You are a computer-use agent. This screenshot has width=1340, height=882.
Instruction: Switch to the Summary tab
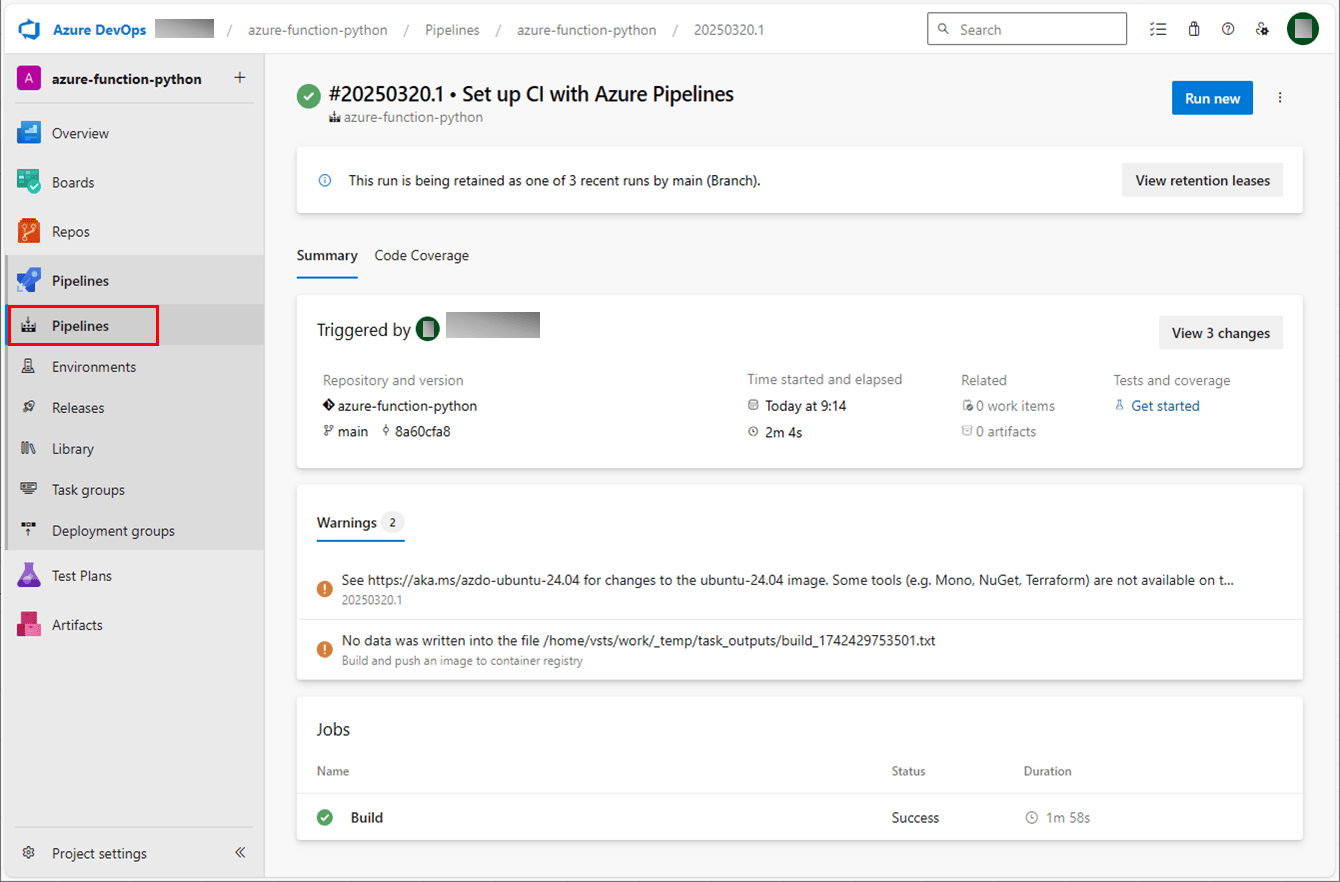click(x=327, y=256)
